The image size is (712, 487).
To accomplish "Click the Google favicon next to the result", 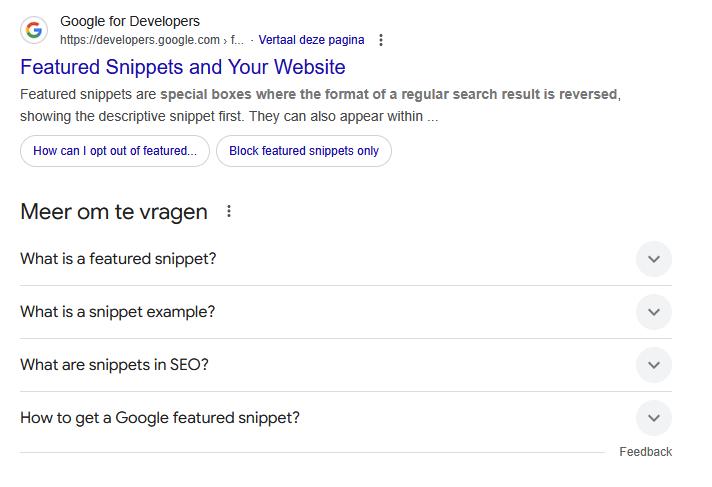I will [34, 30].
